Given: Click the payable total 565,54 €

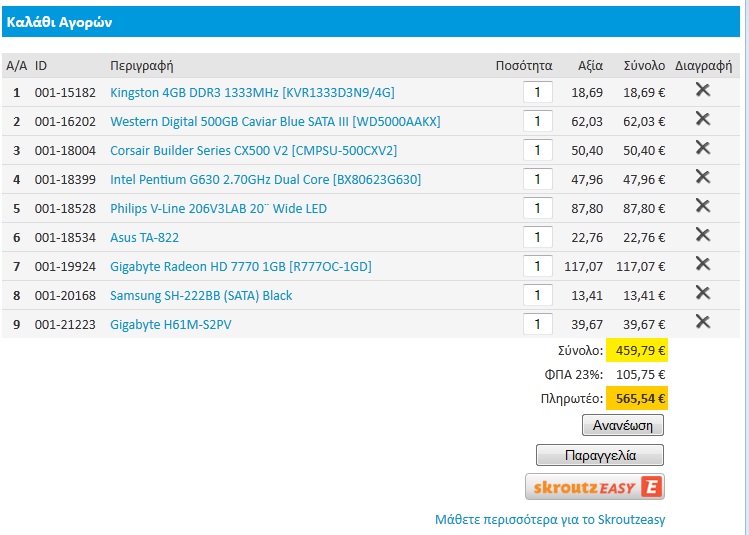Looking at the screenshot, I should (x=637, y=398).
